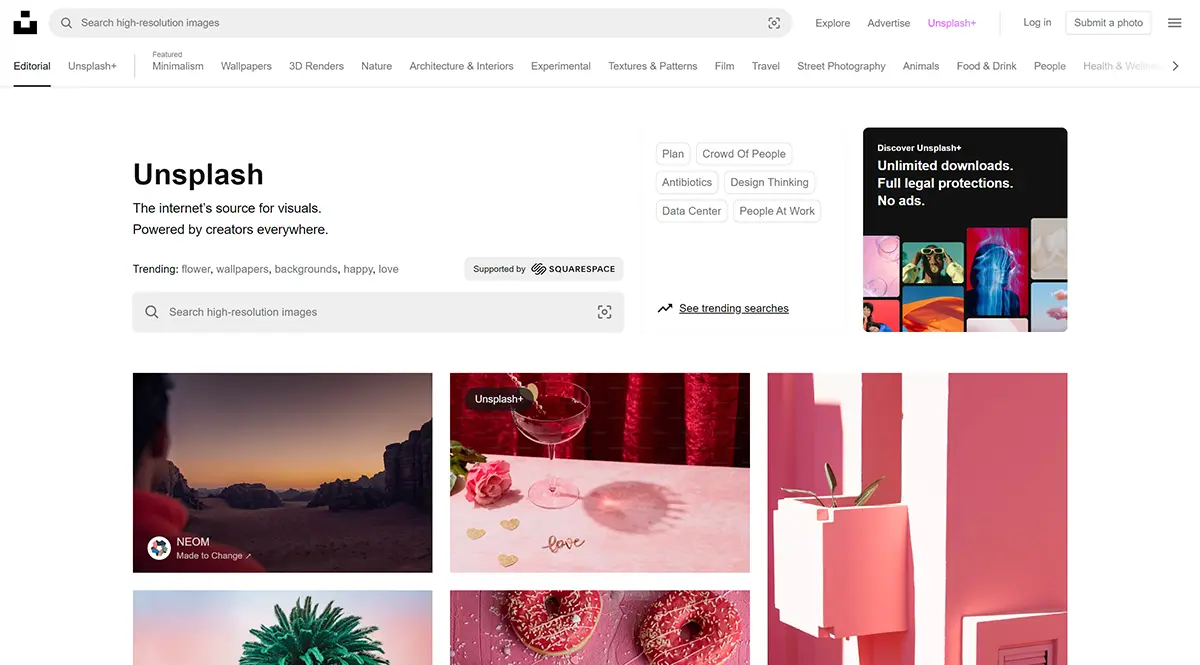Open the Film category

[x=725, y=66]
